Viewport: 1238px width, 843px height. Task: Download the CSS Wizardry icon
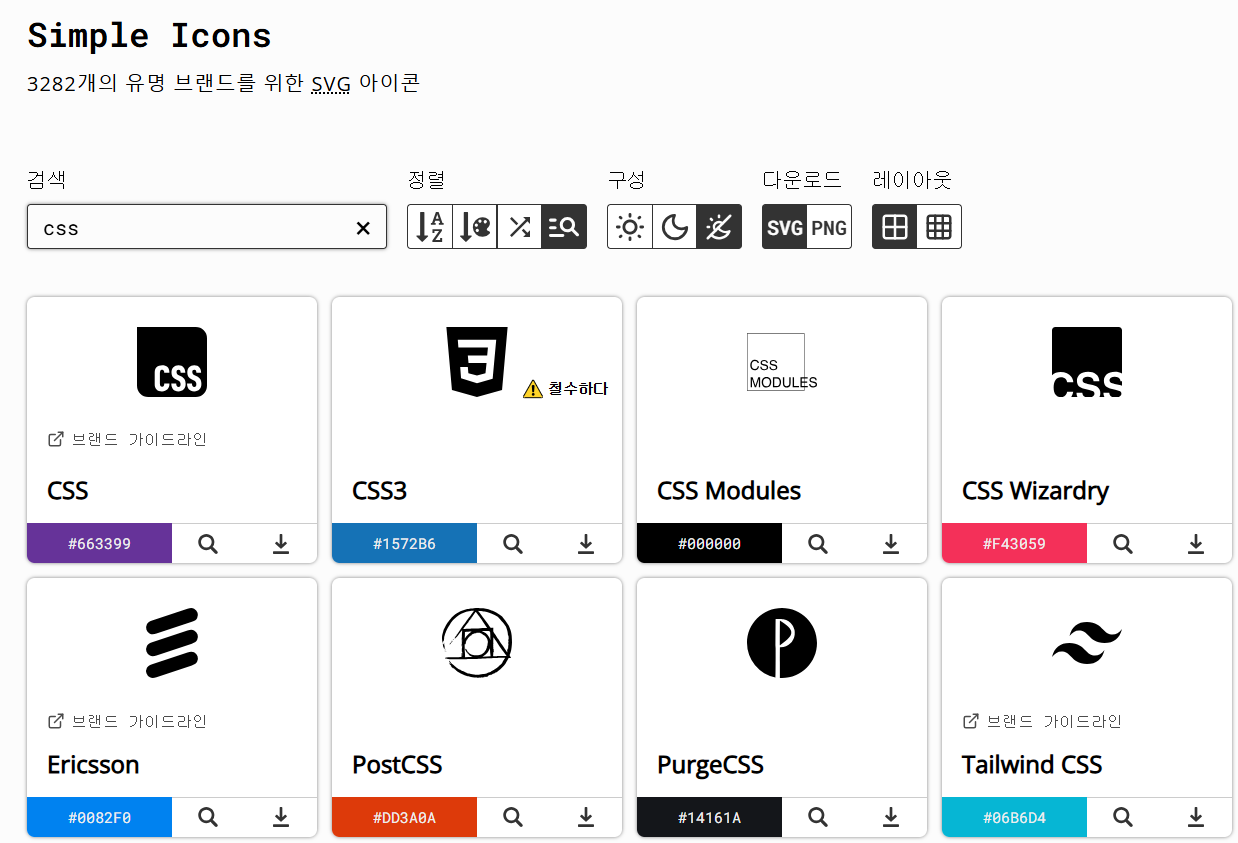[x=1196, y=543]
